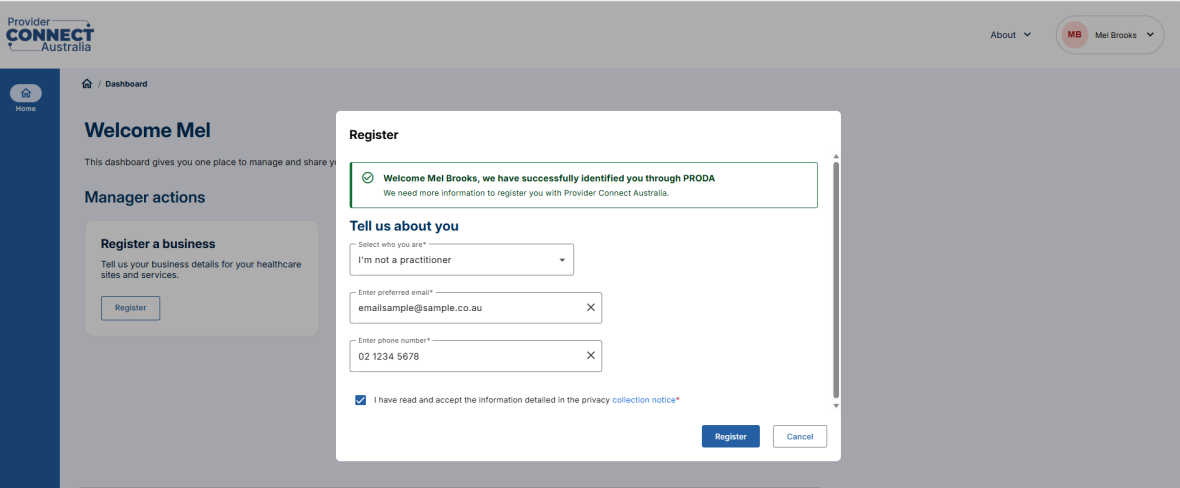The width and height of the screenshot is (1180, 488).
Task: Click the breadcrumb home icon
Action: (87, 84)
